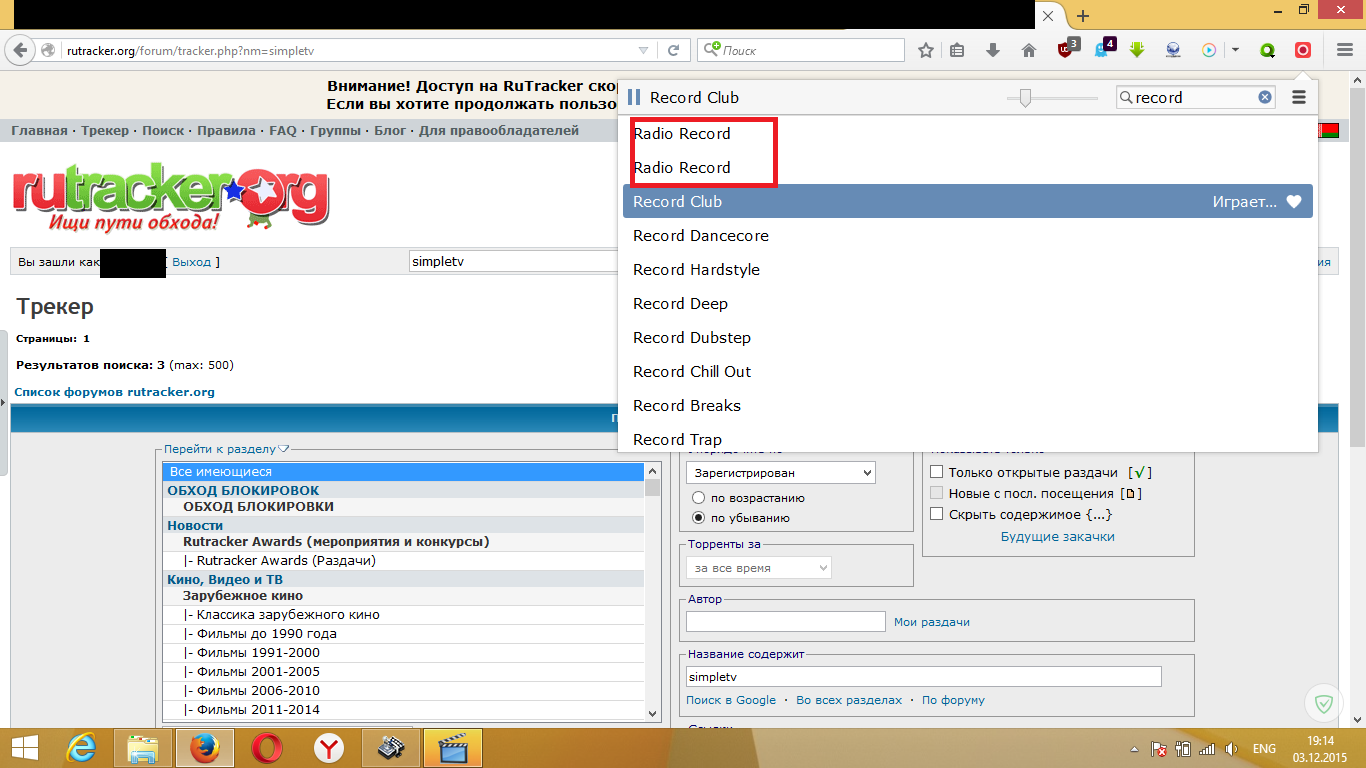Show bookmarks list icon
This screenshot has width=1366, height=768.
[958, 50]
